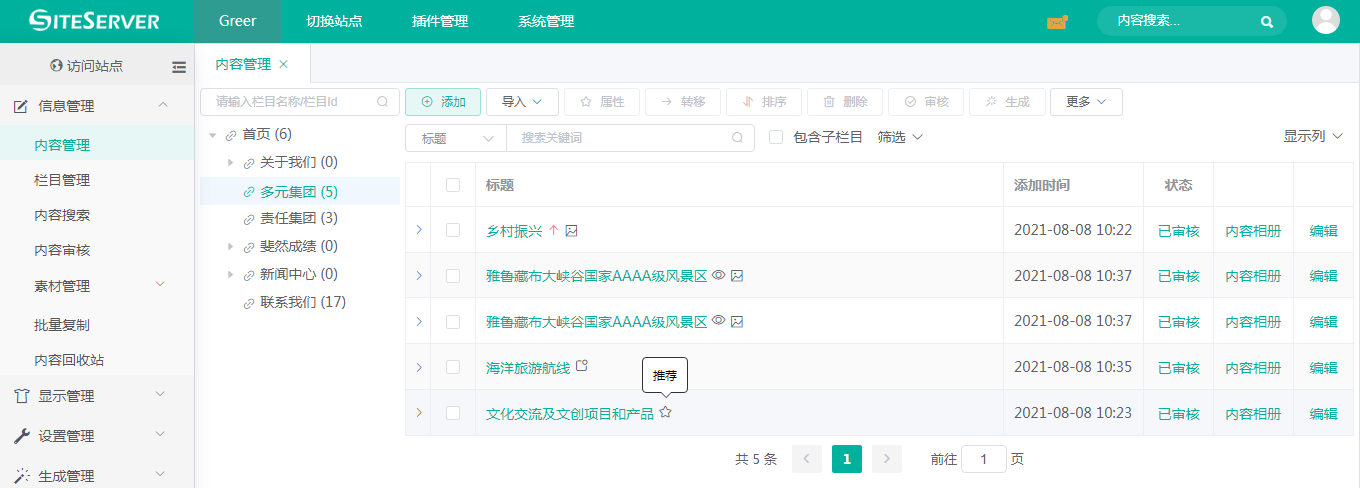This screenshot has width=1360, height=488.
Task: Click the notification mail icon in header
Action: [x=1057, y=21]
